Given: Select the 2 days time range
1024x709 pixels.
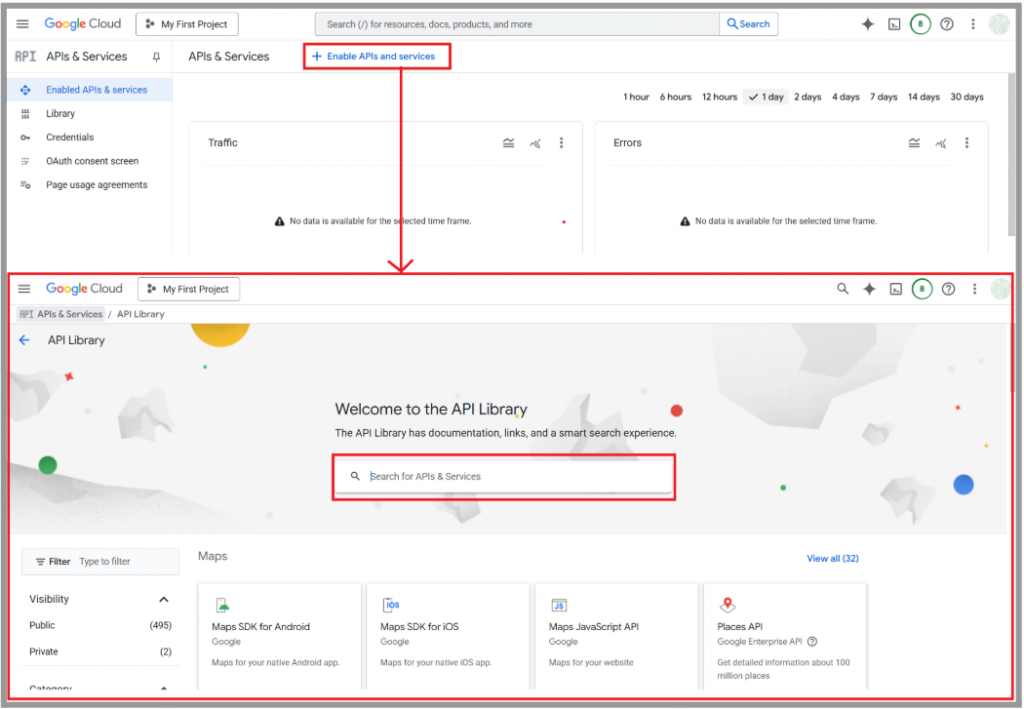Looking at the screenshot, I should click(807, 97).
